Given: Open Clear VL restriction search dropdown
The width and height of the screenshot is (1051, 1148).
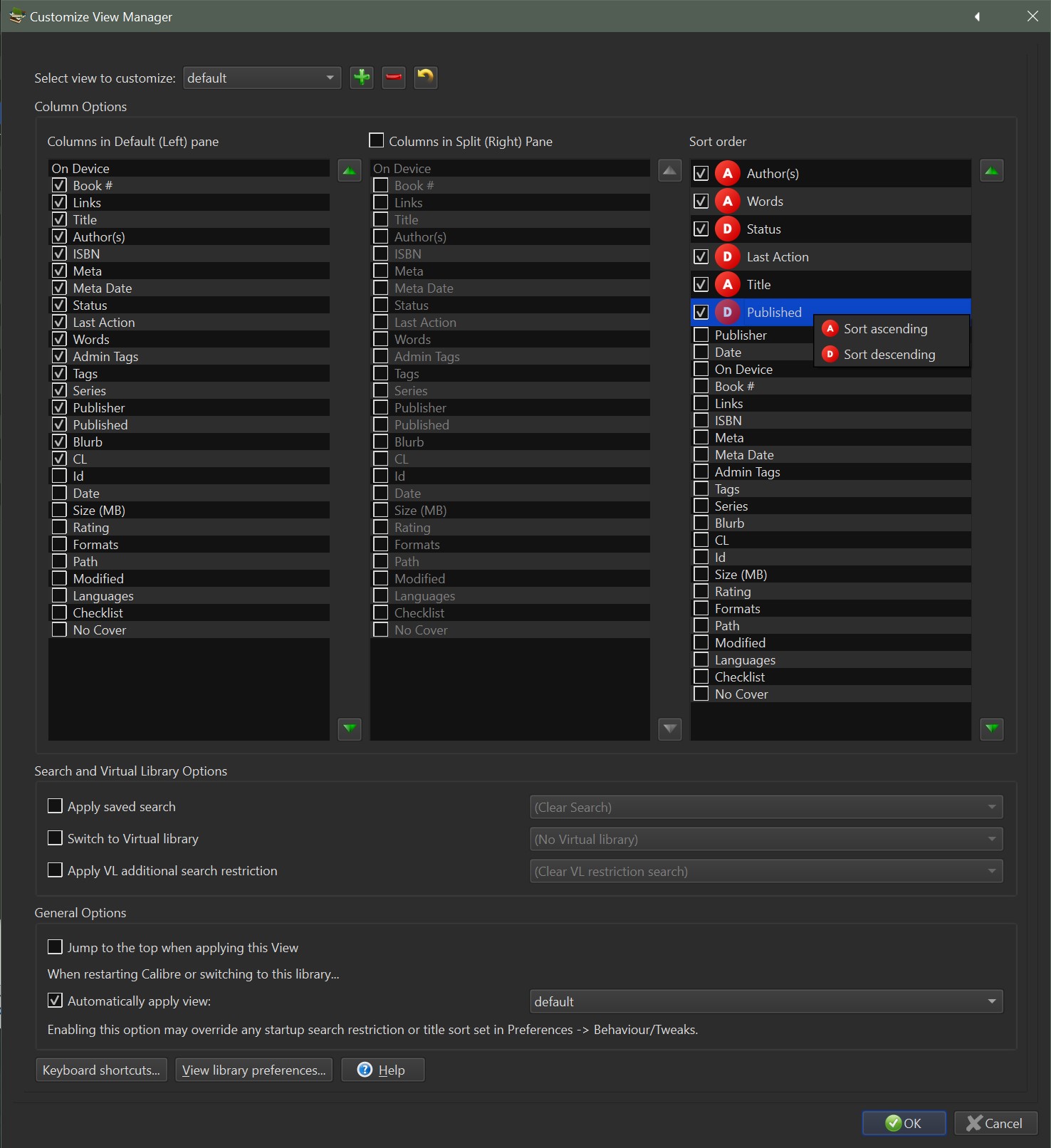Looking at the screenshot, I should point(766,871).
